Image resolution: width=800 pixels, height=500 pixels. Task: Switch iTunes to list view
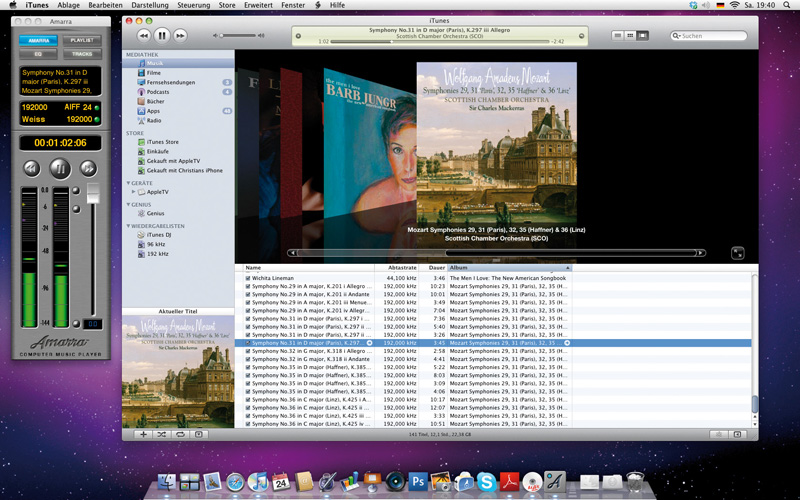coord(618,36)
